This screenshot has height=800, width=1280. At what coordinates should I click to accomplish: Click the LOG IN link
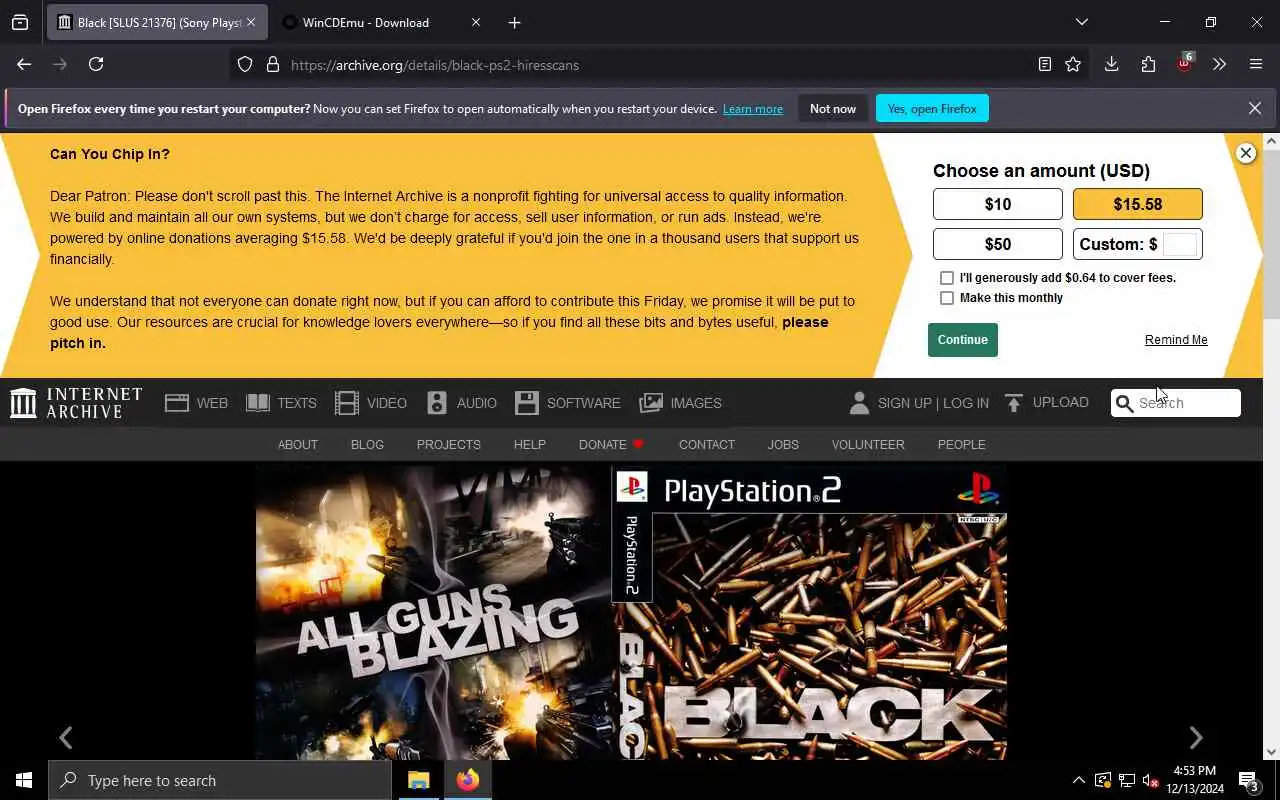966,403
